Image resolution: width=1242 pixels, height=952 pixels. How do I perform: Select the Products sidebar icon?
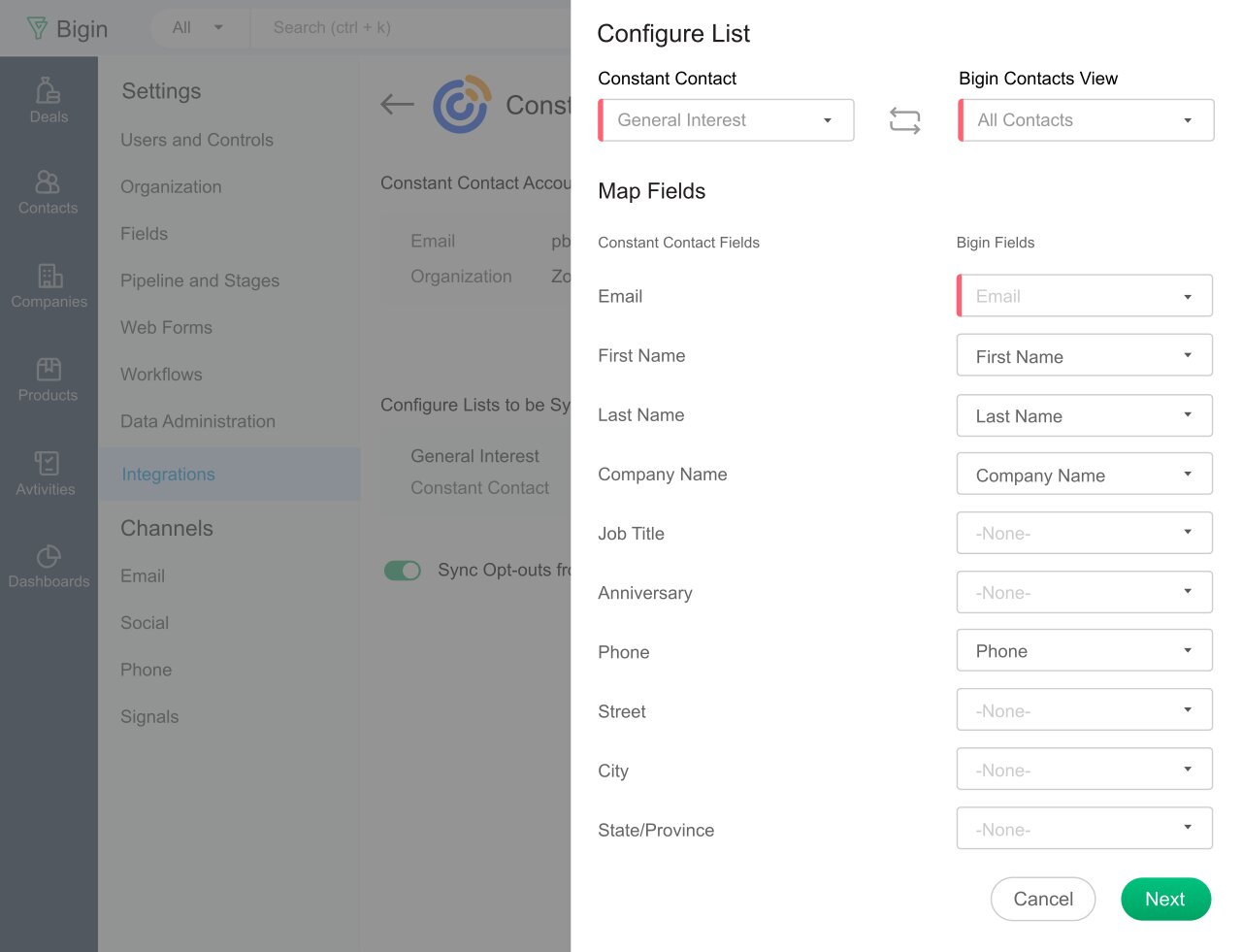click(49, 370)
